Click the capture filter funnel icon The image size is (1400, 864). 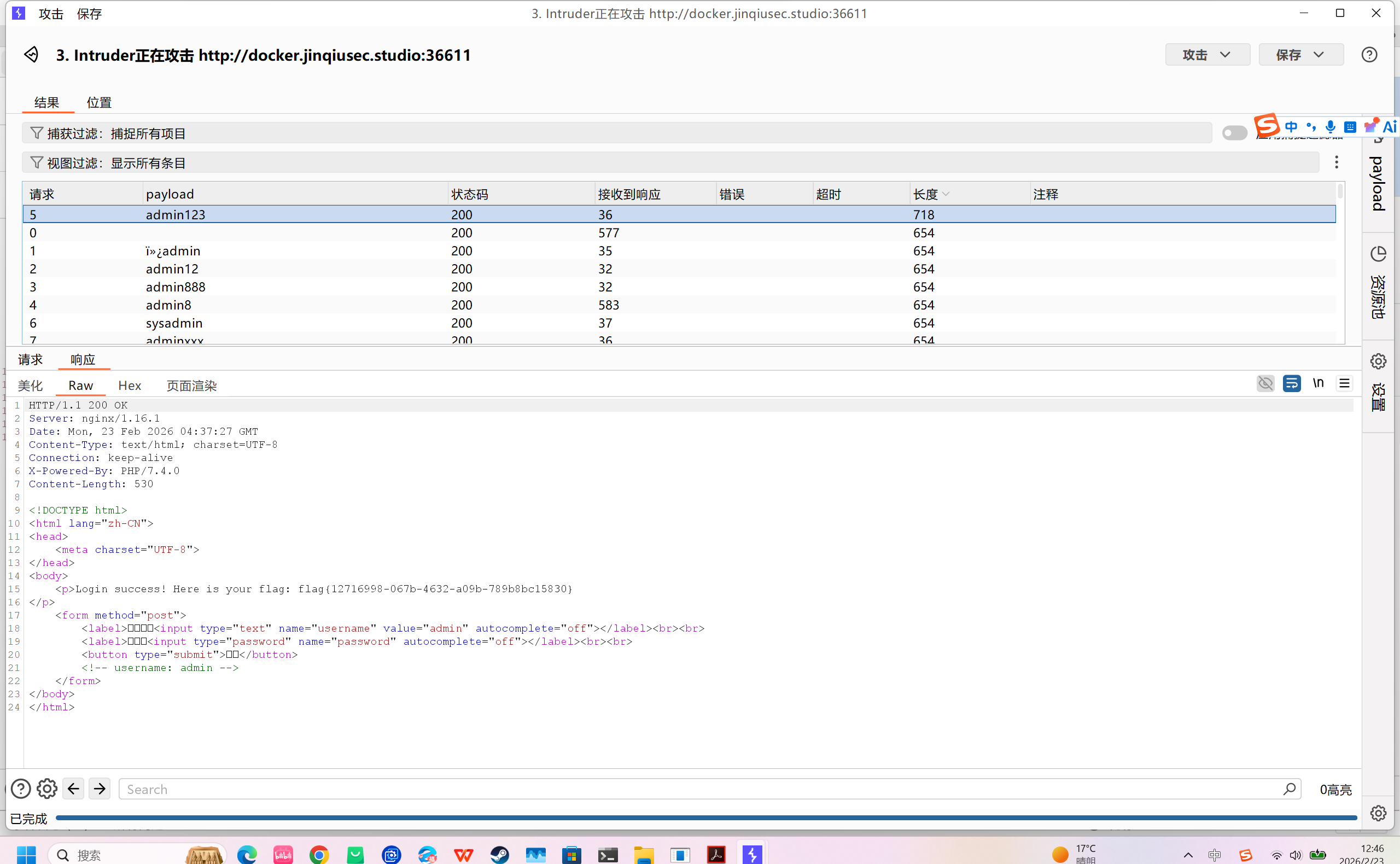pyautogui.click(x=37, y=133)
